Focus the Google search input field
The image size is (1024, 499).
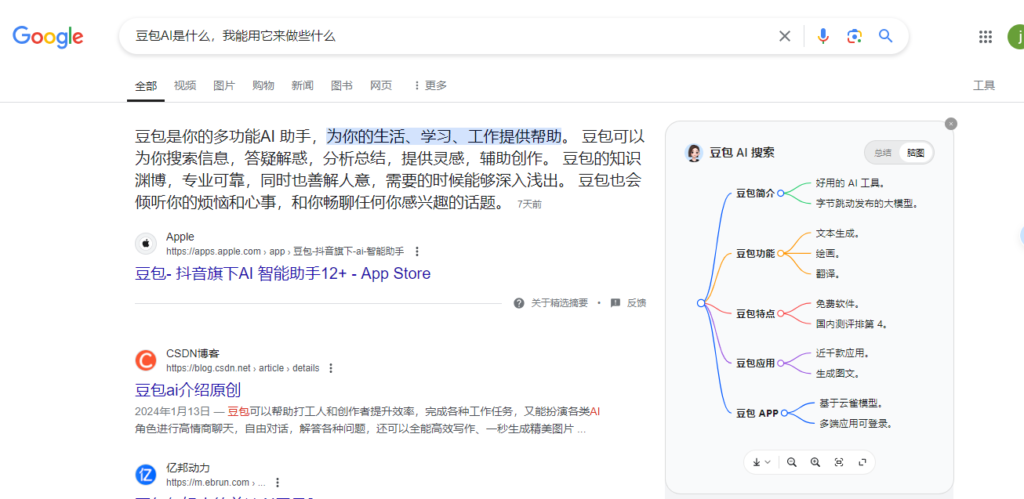(x=451, y=36)
